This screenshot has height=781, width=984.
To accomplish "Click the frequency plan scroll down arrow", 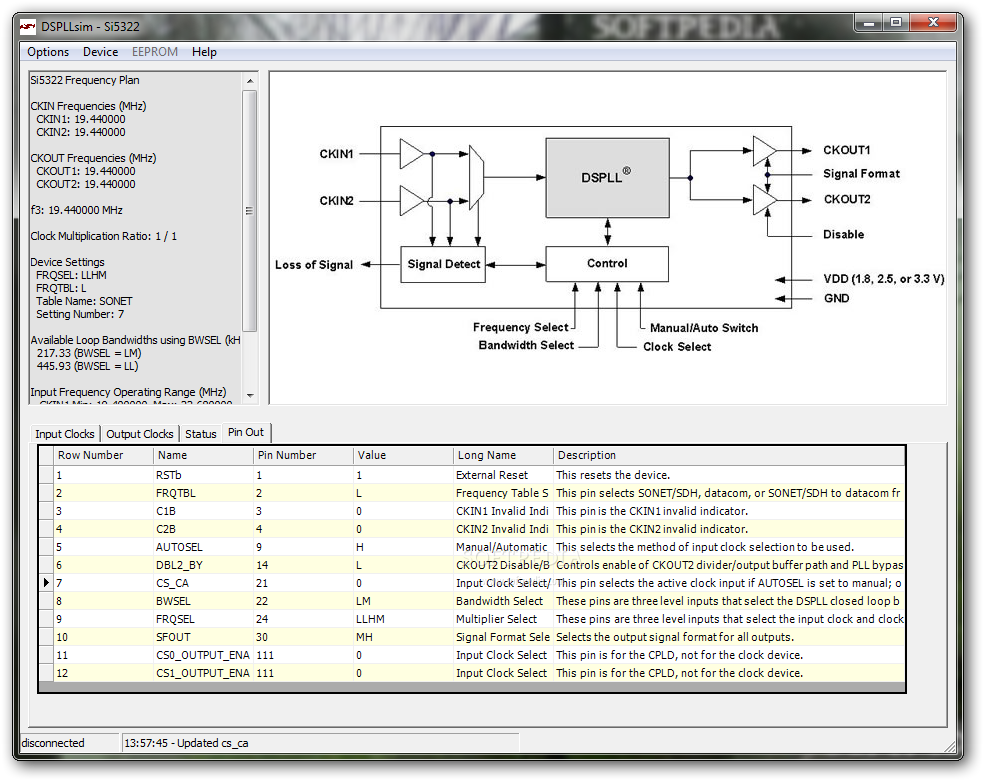I will tap(250, 395).
